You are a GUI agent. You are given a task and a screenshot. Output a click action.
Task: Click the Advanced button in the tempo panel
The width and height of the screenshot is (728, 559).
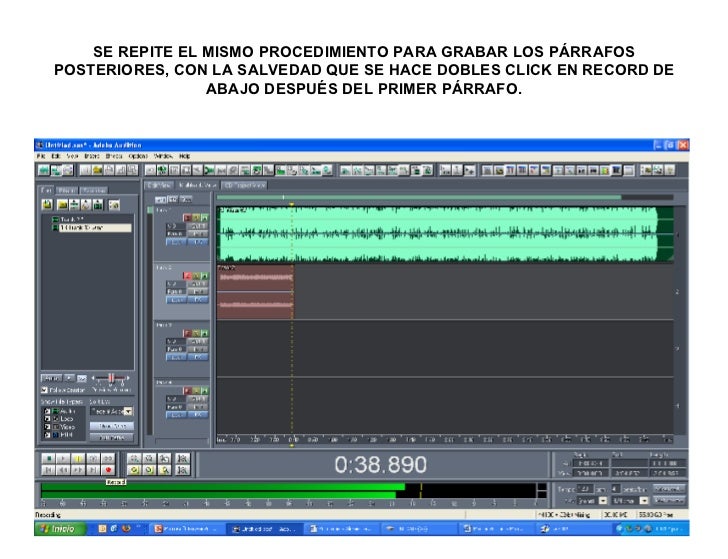click(x=668, y=489)
